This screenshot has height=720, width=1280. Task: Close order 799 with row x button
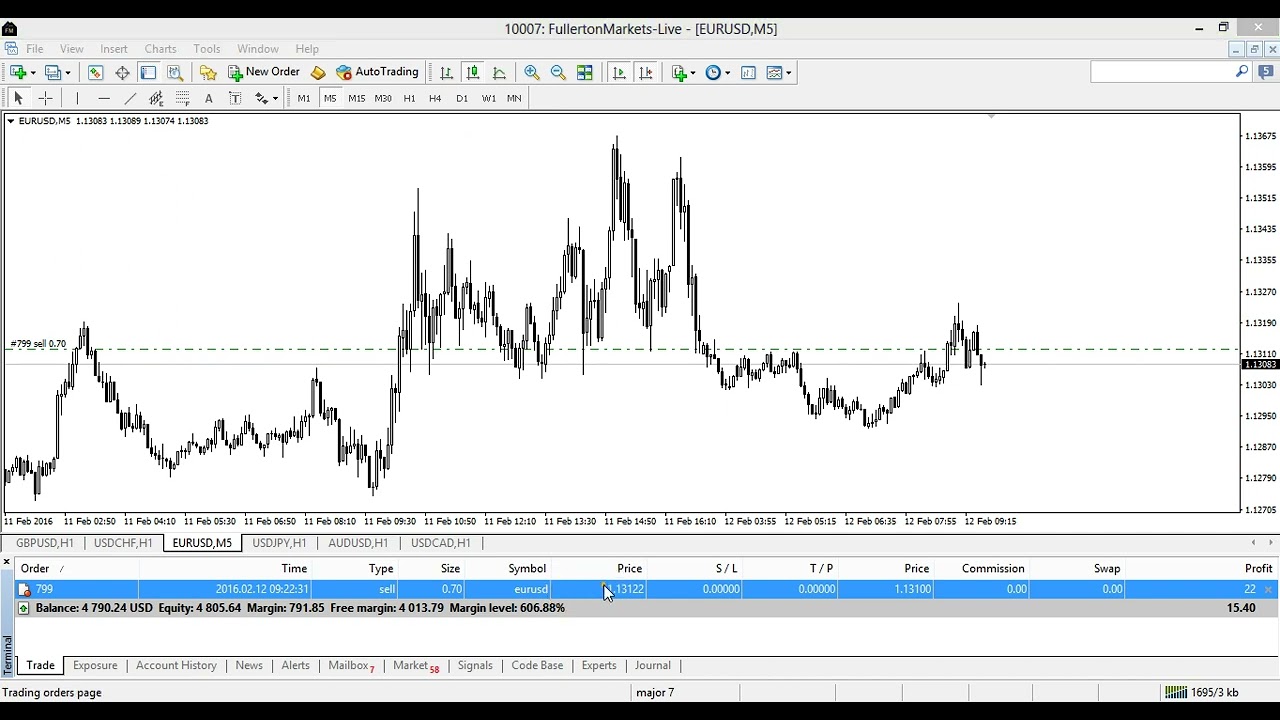coord(1268,589)
